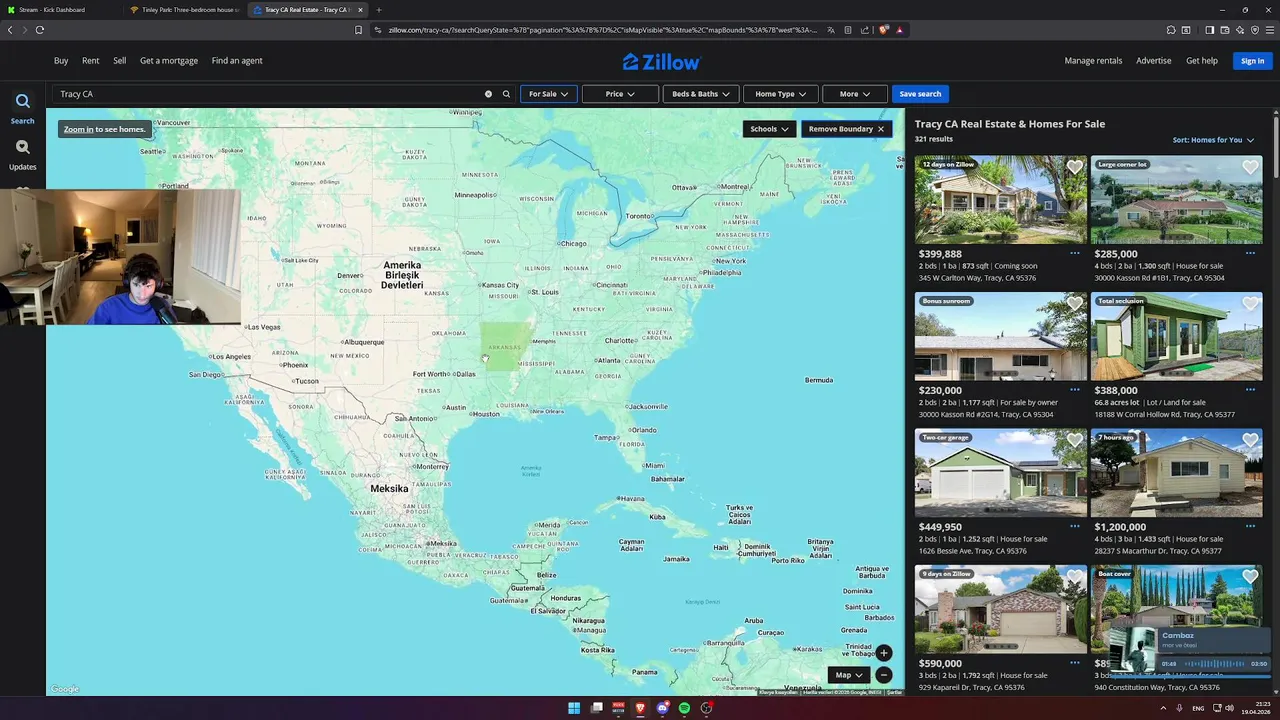Go back with the browser back arrow
Viewport: 1280px width, 720px height.
pos(10,30)
